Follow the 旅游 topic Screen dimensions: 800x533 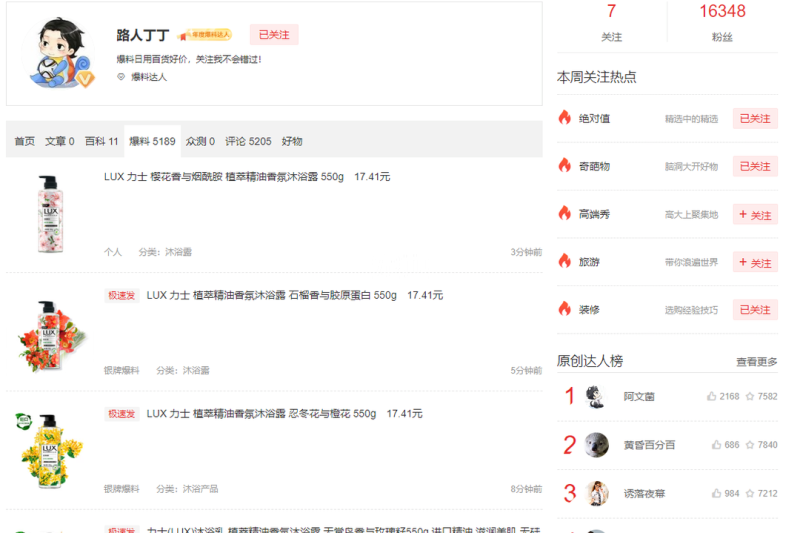[755, 262]
